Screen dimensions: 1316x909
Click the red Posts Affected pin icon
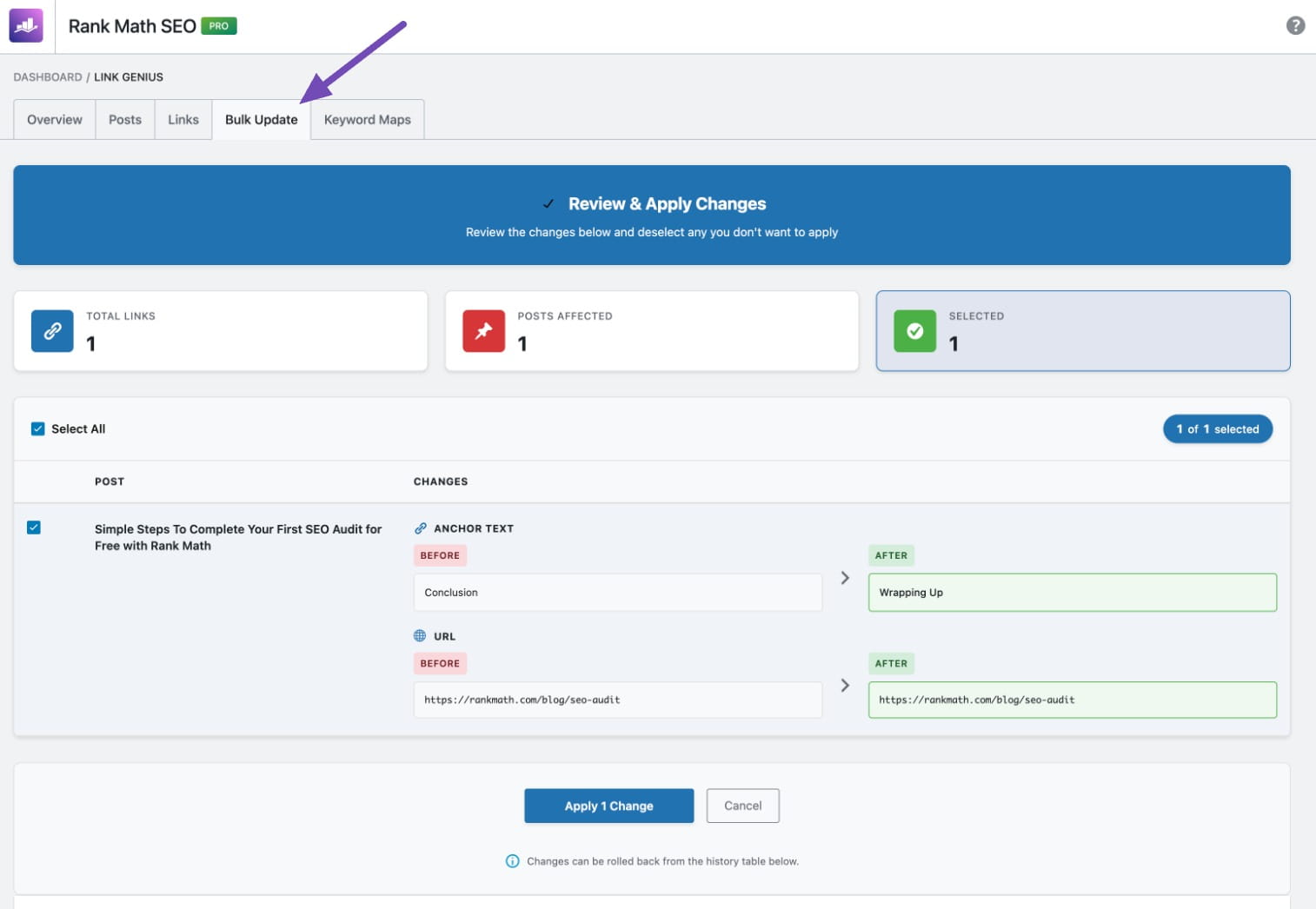(483, 331)
